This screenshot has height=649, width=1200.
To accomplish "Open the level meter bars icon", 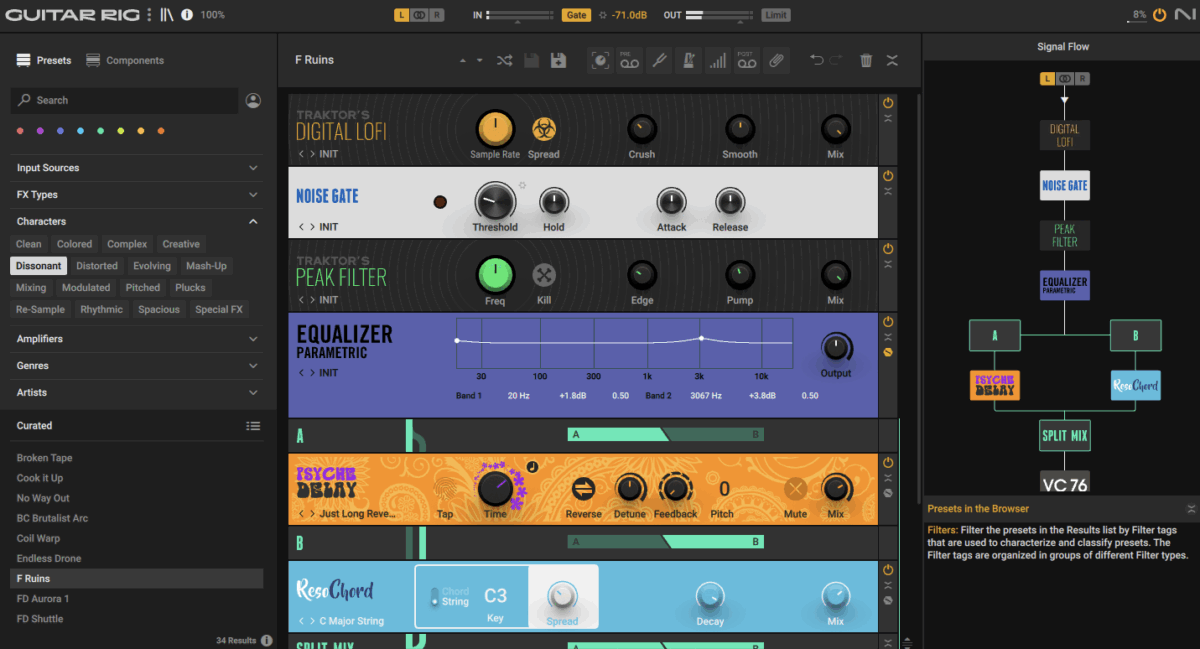I will coord(718,60).
